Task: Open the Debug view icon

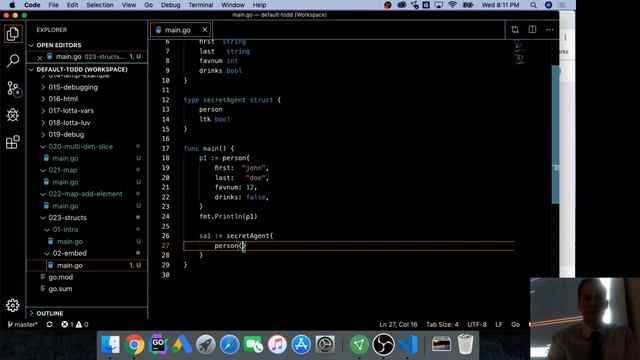Action: [x=13, y=115]
